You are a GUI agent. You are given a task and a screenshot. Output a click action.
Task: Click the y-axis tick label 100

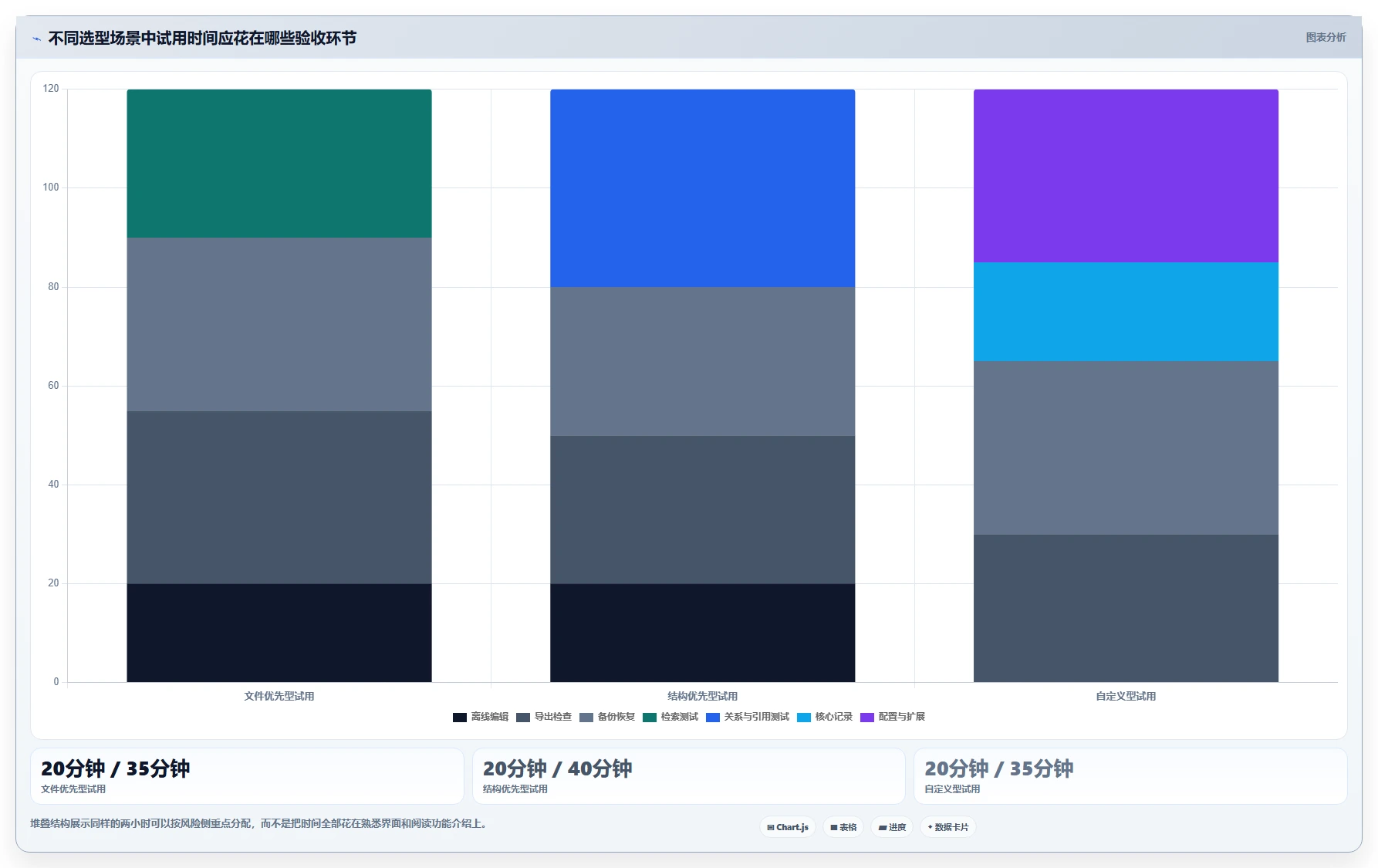51,187
